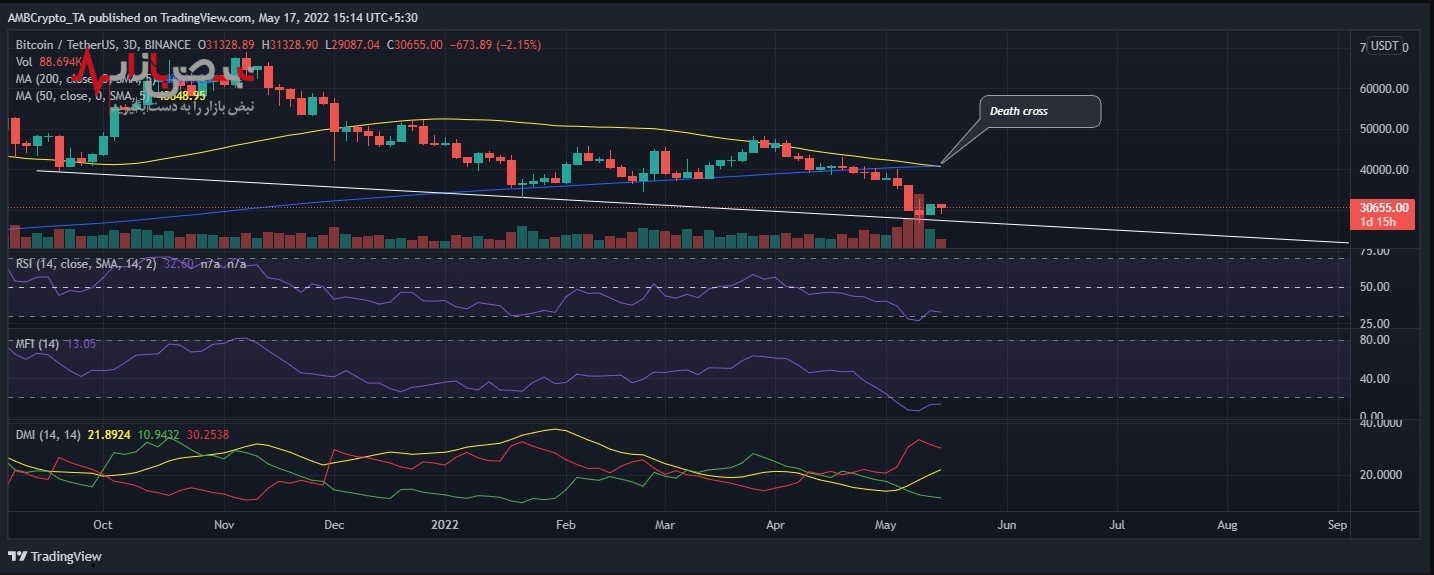1434x575 pixels.
Task: Click the yellow DMI value 21.8924
Action: pos(111,437)
